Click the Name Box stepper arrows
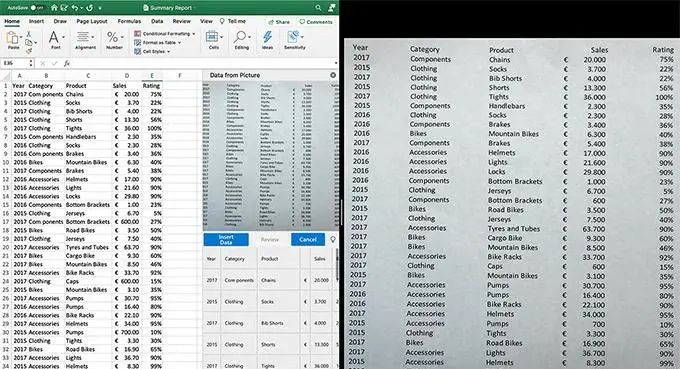Viewport: 680px width, 369px height. point(31,63)
